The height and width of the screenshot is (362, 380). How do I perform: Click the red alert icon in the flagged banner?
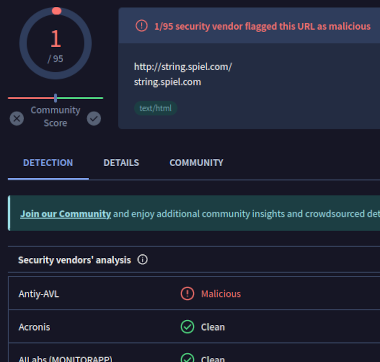click(x=141, y=26)
